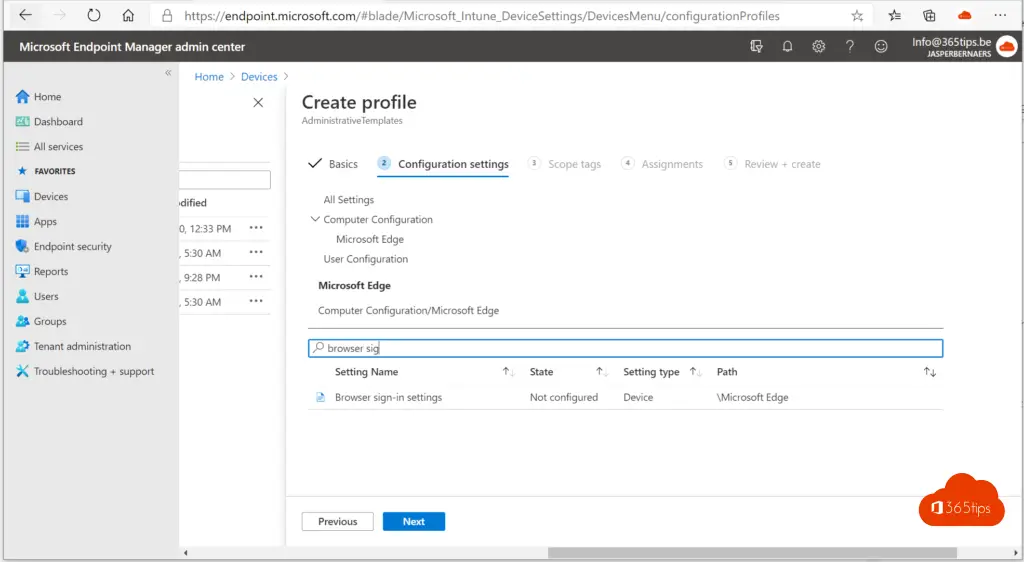This screenshot has width=1024, height=562.
Task: Go to Devices breadcrumb link
Action: point(259,76)
